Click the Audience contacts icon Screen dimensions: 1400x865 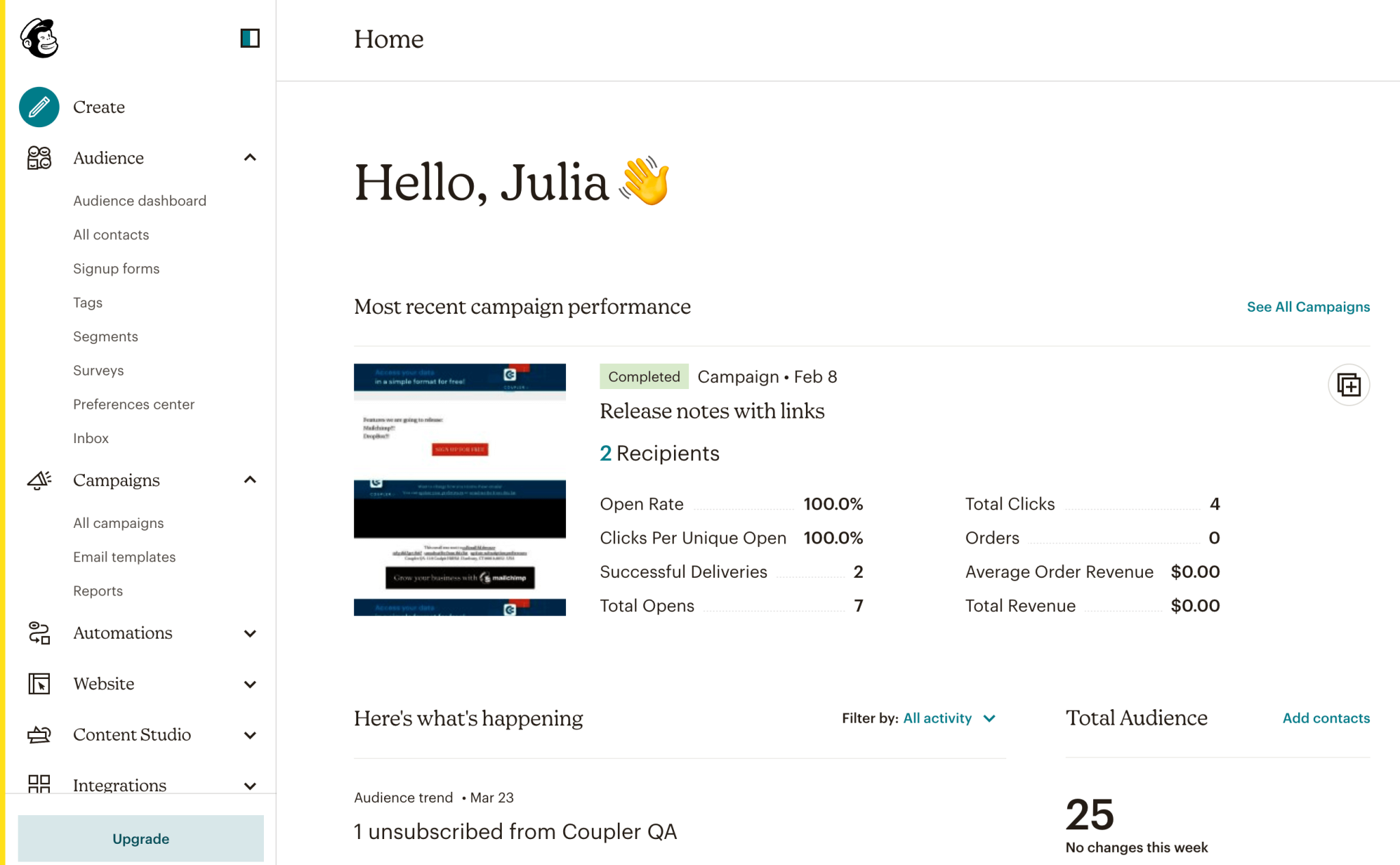pos(39,158)
